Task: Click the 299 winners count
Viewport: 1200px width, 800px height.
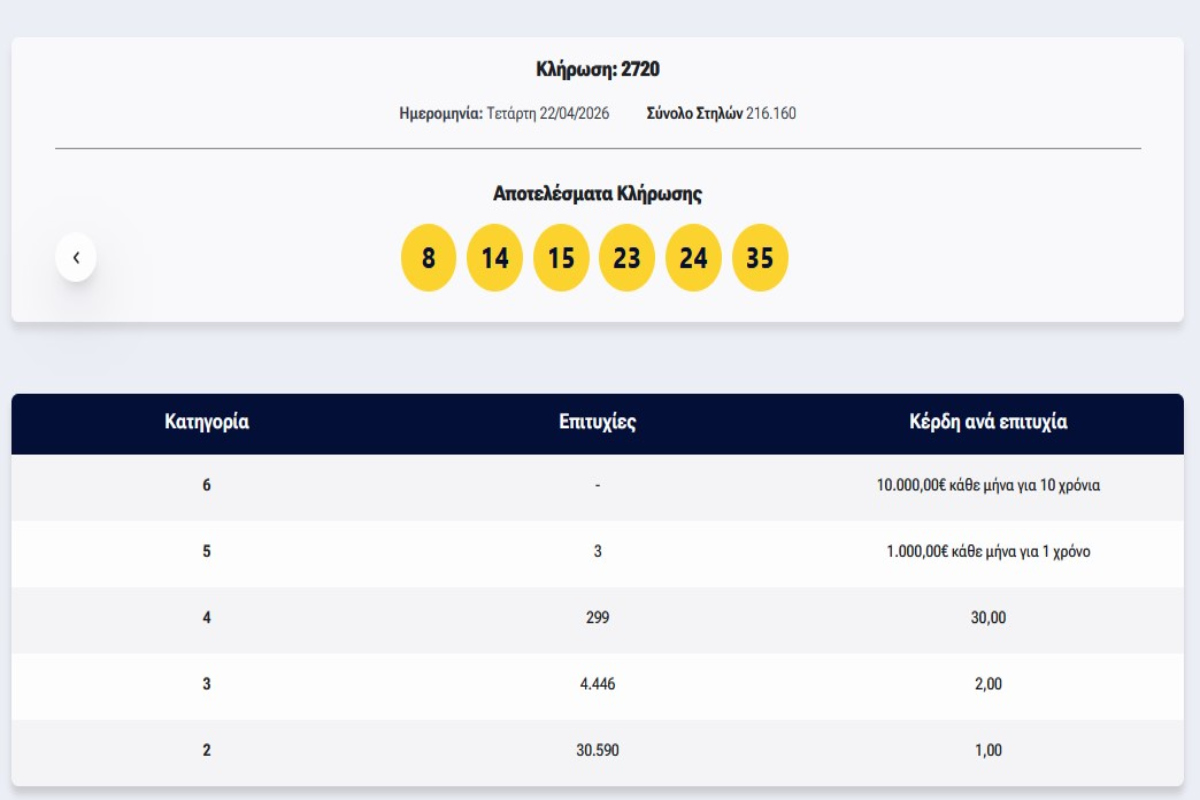Action: coord(597,618)
